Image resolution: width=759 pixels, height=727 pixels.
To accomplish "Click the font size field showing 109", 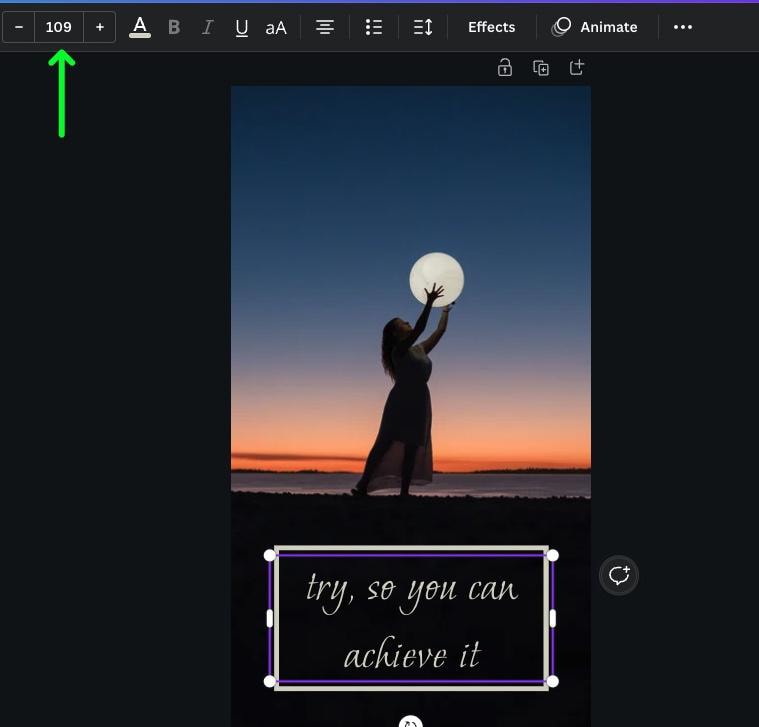I will pyautogui.click(x=59, y=27).
